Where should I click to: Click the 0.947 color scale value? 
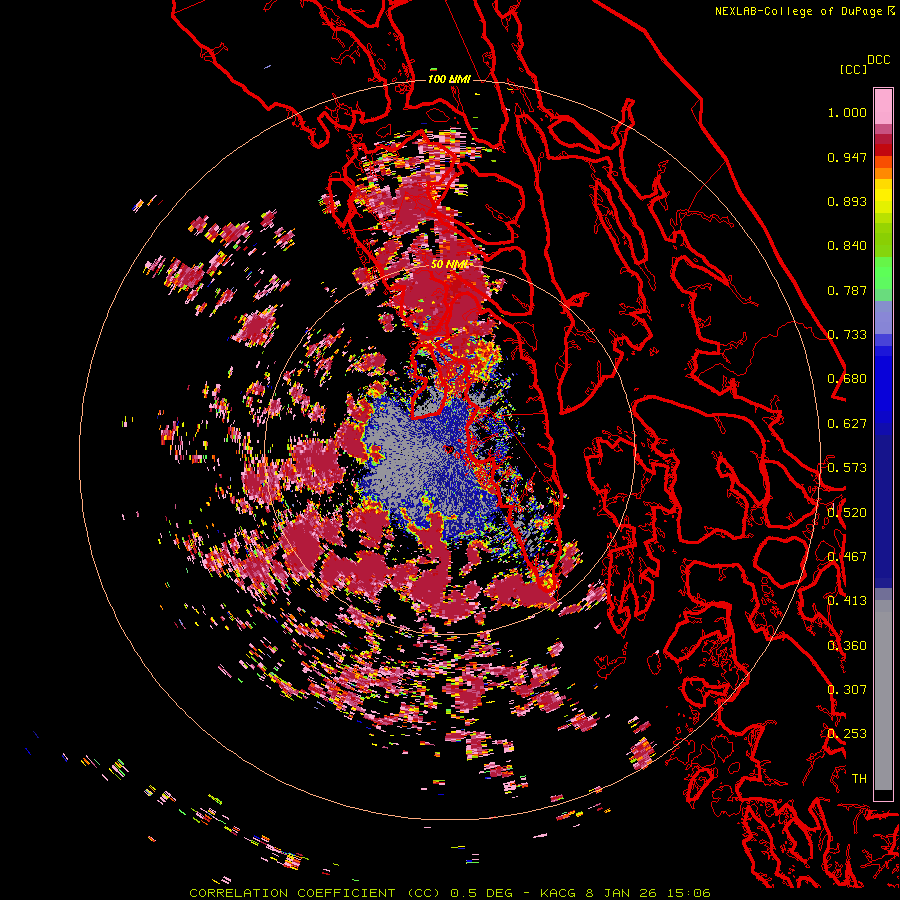click(x=847, y=157)
